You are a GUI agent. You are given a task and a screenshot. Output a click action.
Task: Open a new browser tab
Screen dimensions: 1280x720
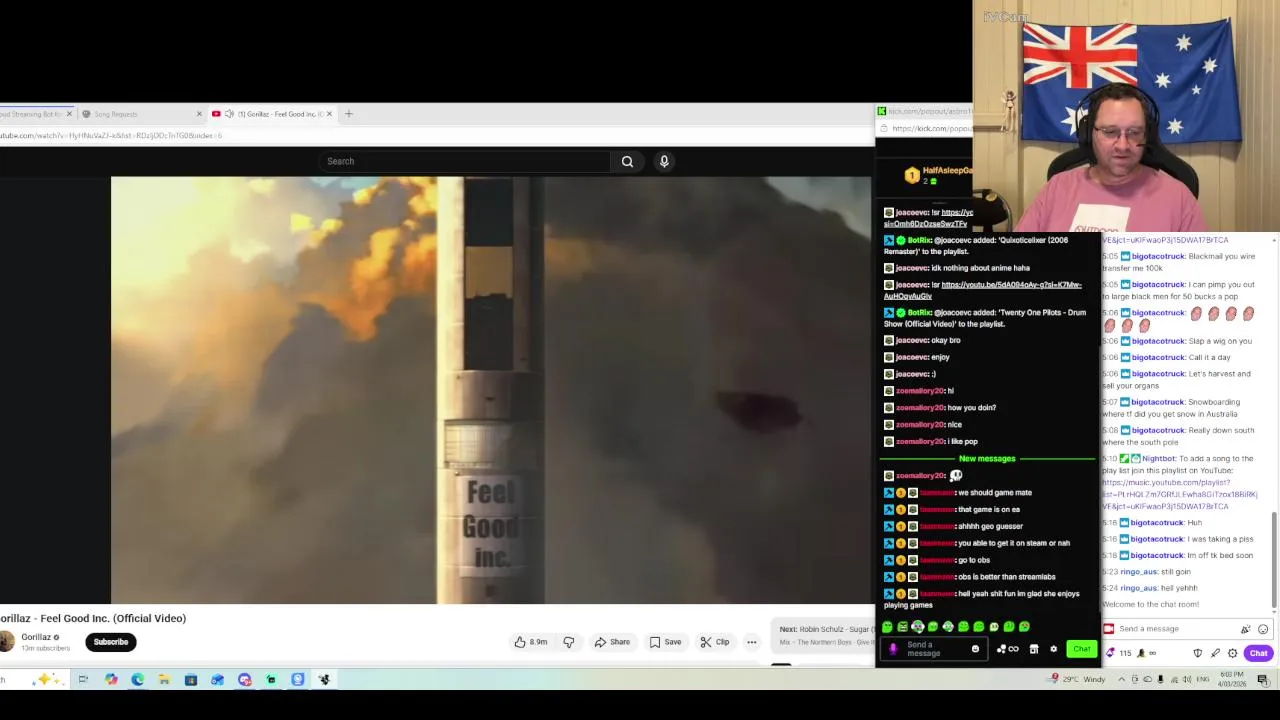tap(349, 114)
